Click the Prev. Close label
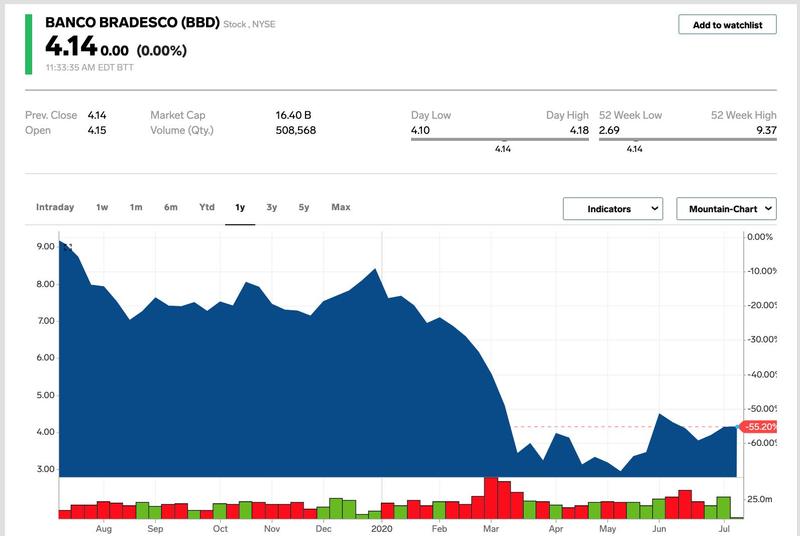This screenshot has width=800, height=536. point(51,115)
